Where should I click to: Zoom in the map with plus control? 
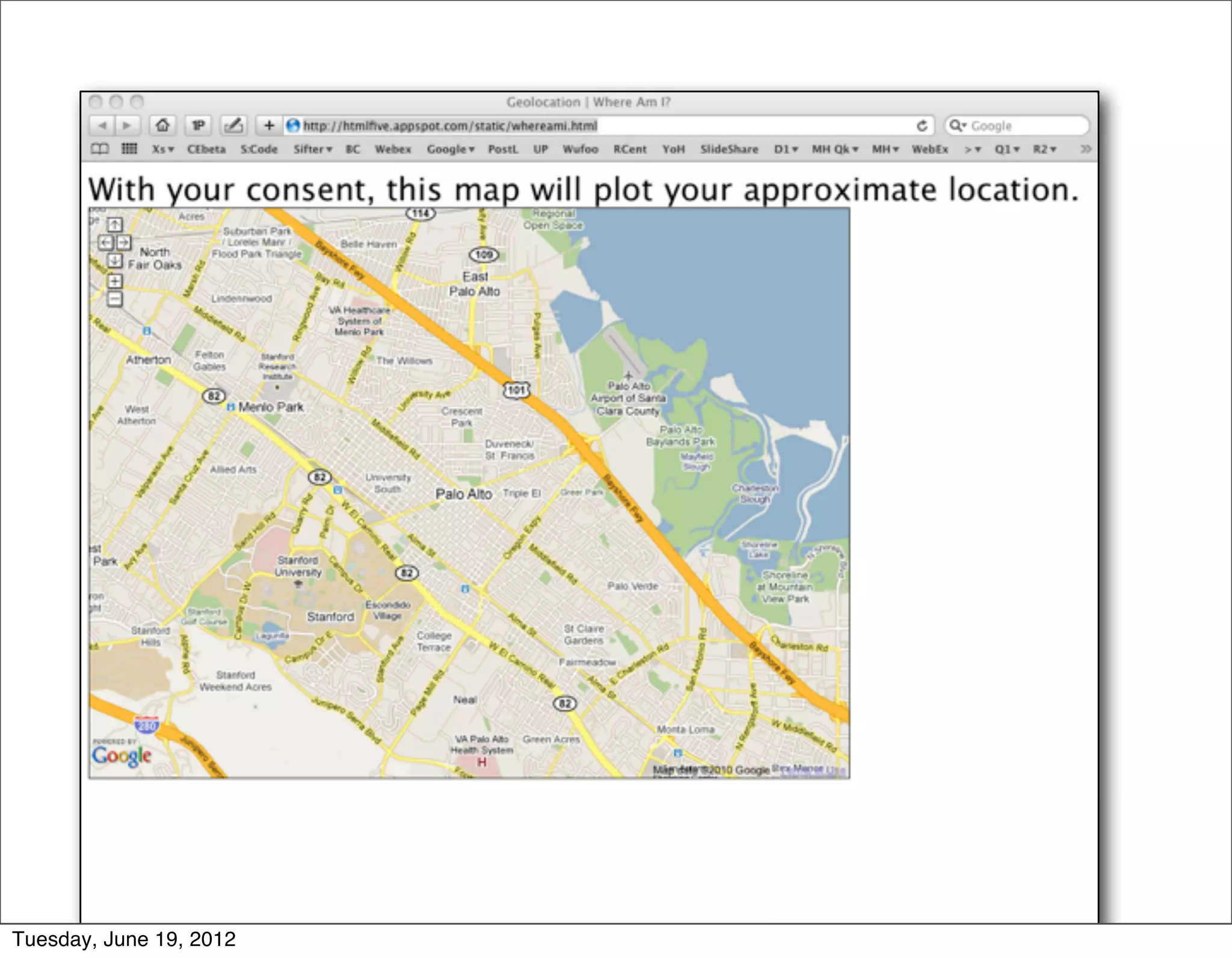(x=114, y=281)
